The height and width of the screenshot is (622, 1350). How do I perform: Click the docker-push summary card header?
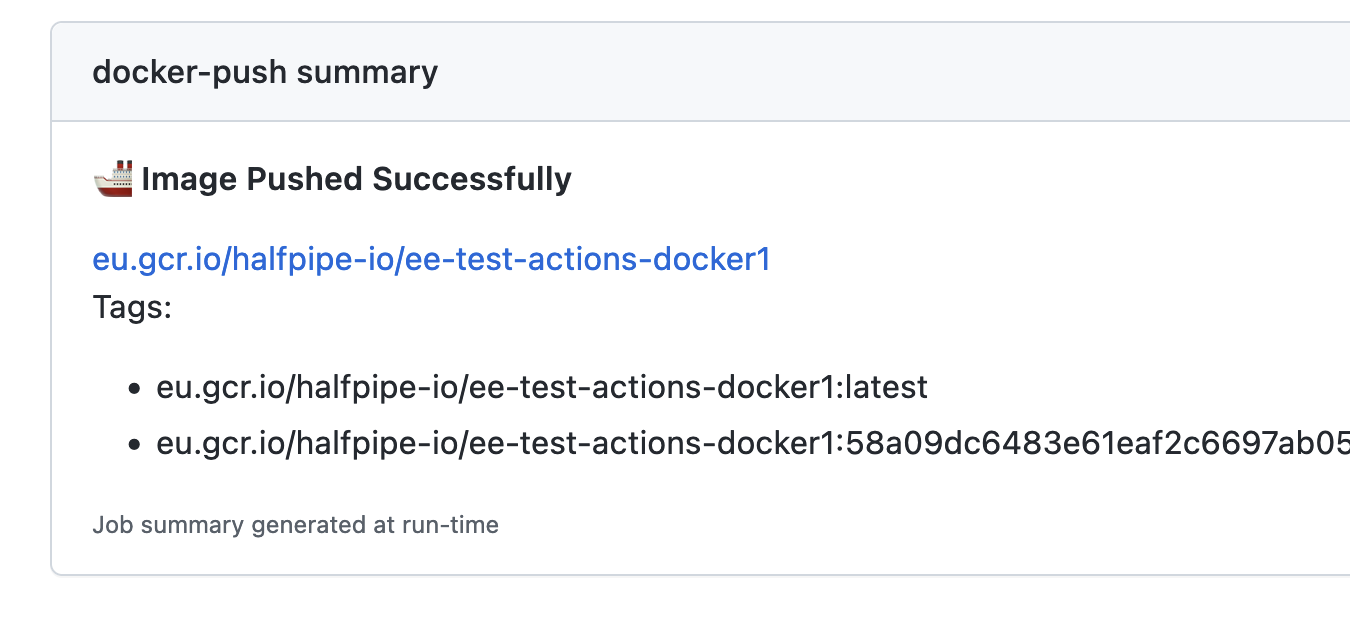[265, 71]
